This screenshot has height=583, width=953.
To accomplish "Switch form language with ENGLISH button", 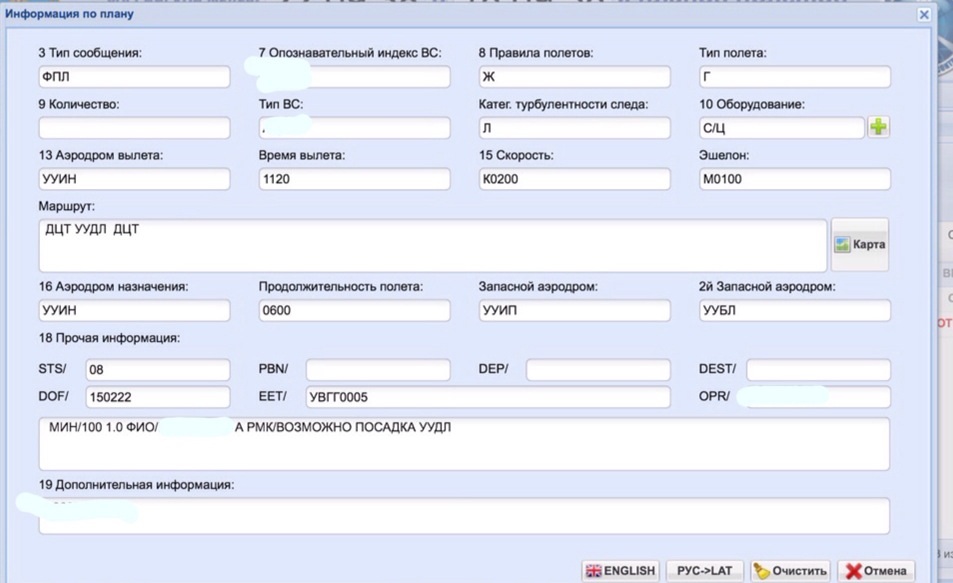I will pos(619,570).
